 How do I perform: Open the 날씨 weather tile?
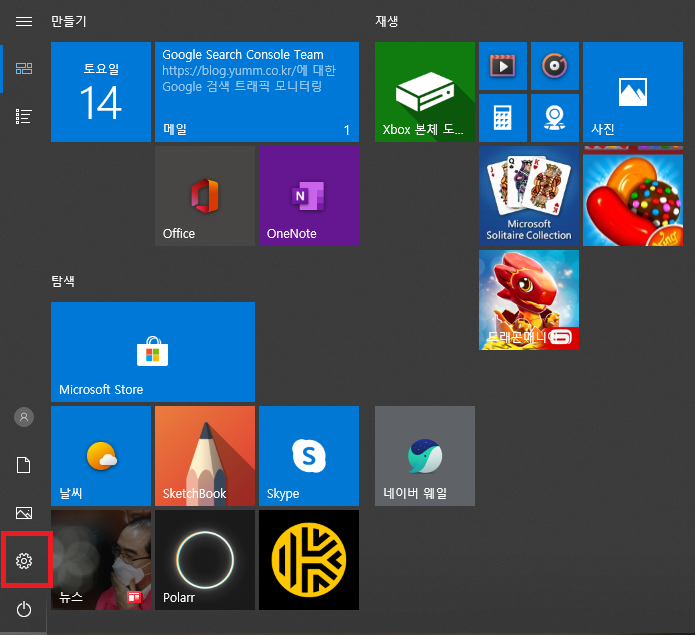point(101,456)
